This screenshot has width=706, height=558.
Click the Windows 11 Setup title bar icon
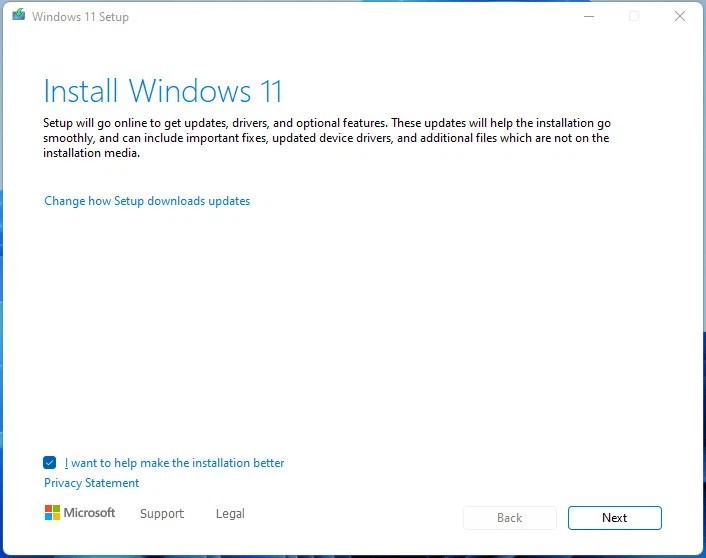(x=17, y=16)
